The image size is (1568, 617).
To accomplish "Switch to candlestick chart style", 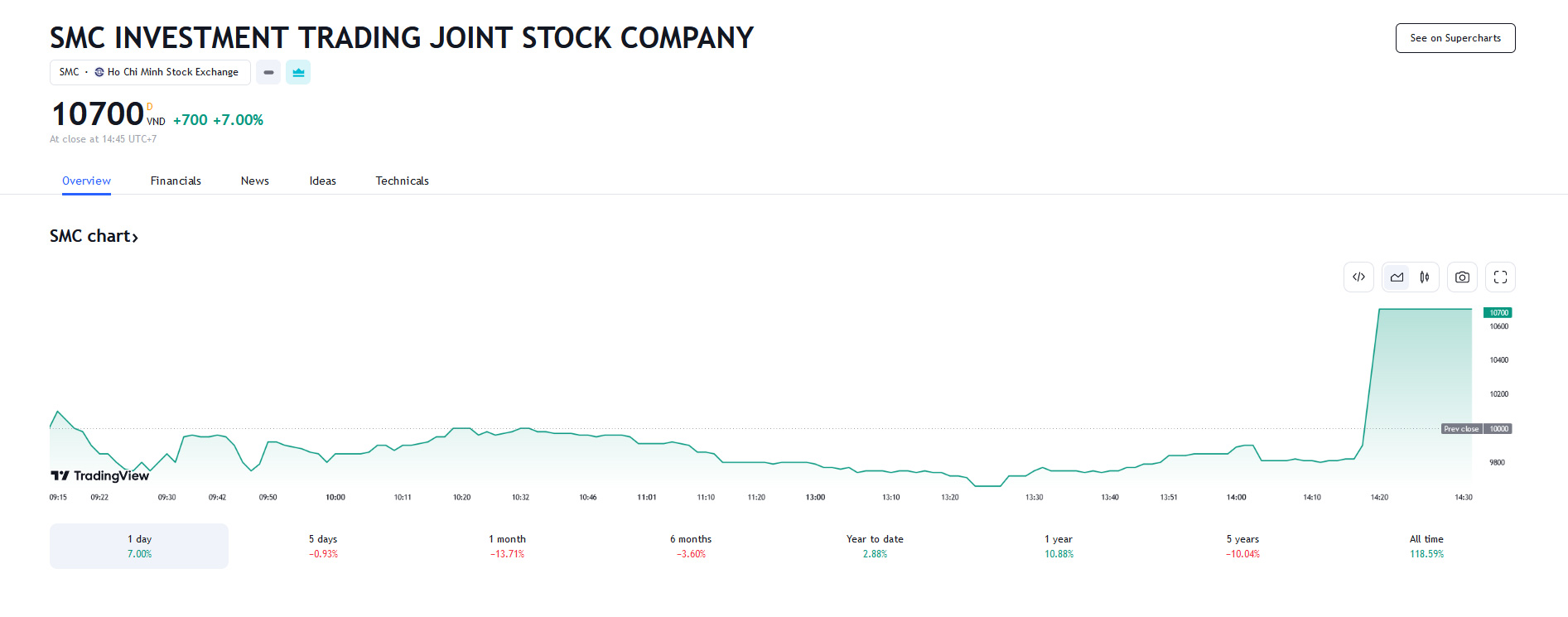I will [1425, 277].
